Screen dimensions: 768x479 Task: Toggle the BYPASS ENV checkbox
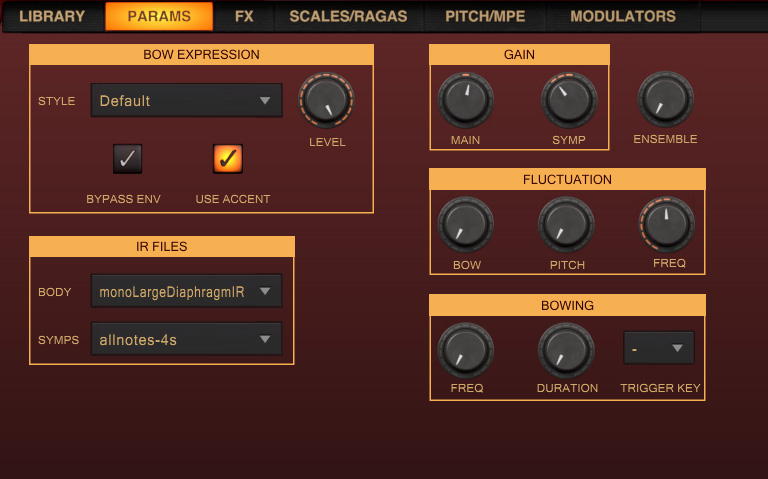coord(127,158)
